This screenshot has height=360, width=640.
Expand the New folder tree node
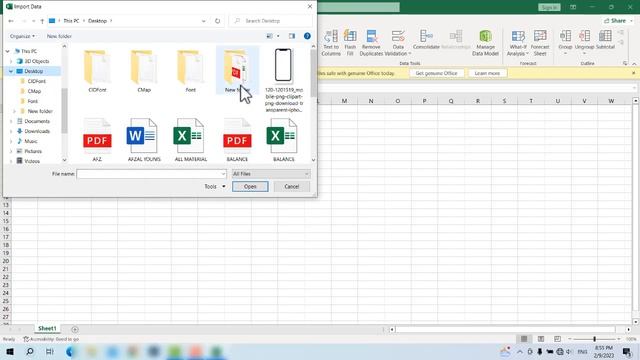[x=15, y=111]
